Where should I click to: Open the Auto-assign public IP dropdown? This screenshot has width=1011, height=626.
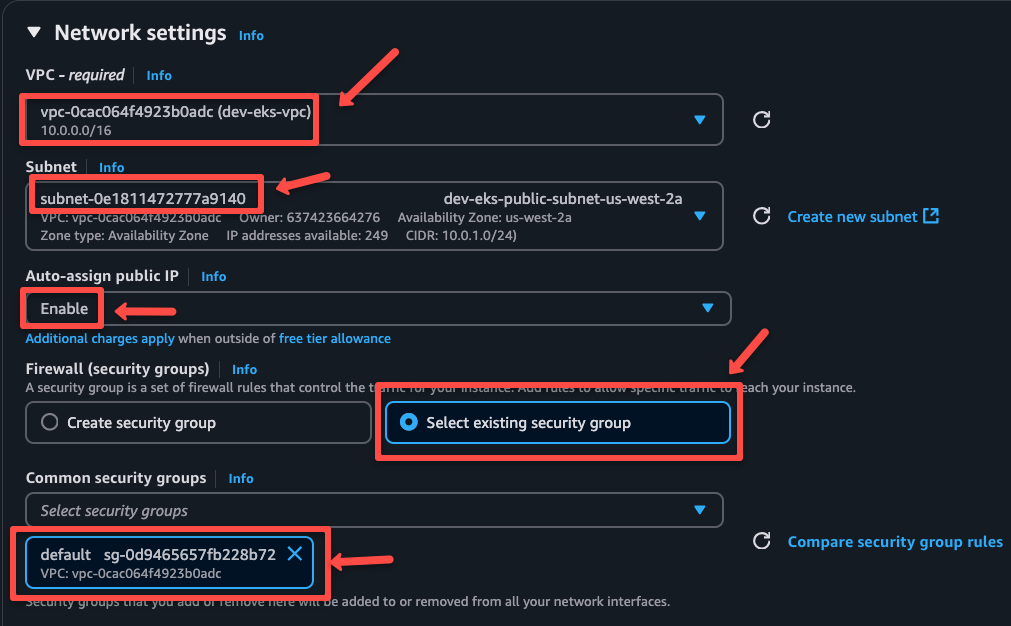click(708, 308)
